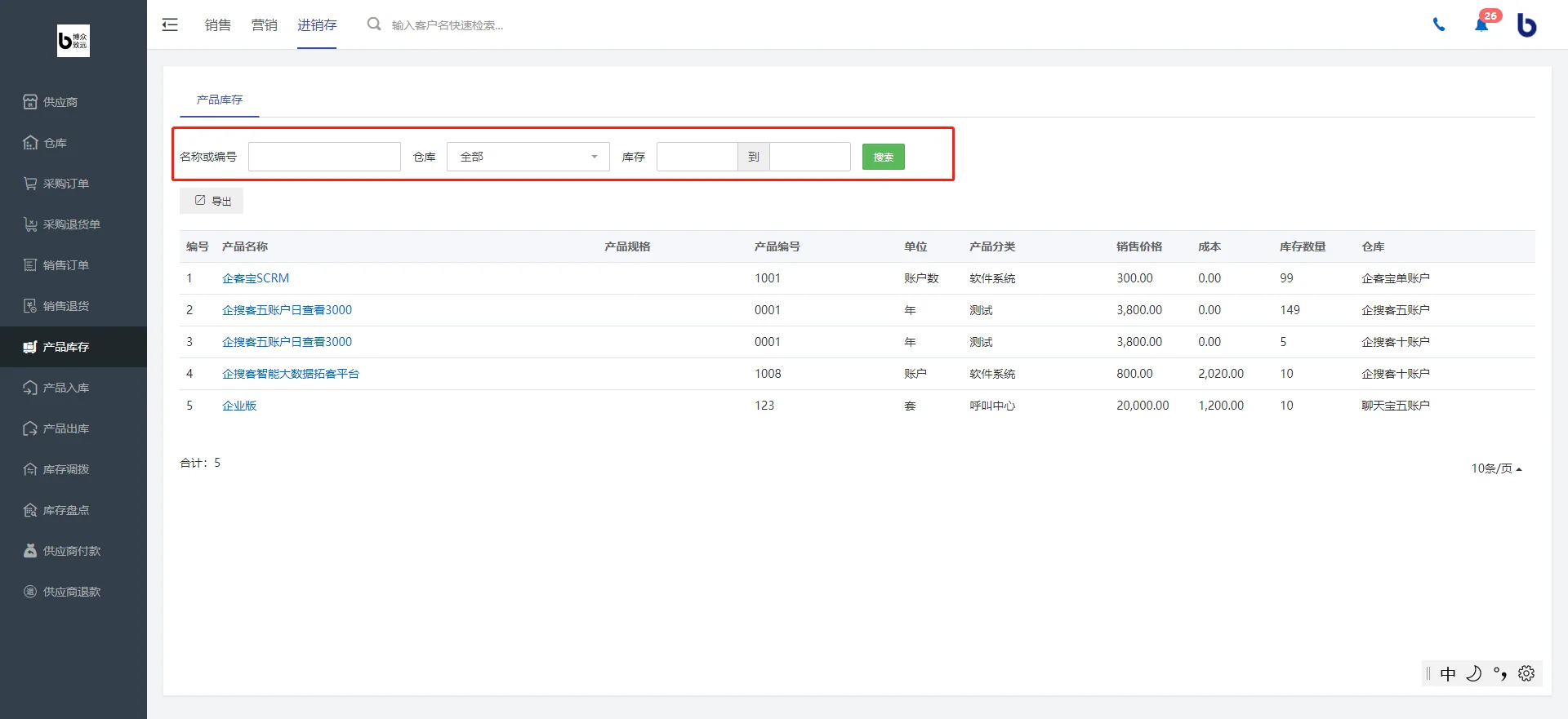Viewport: 1568px width, 719px height.
Task: Click the 产品分类 column header
Action: pyautogui.click(x=992, y=246)
